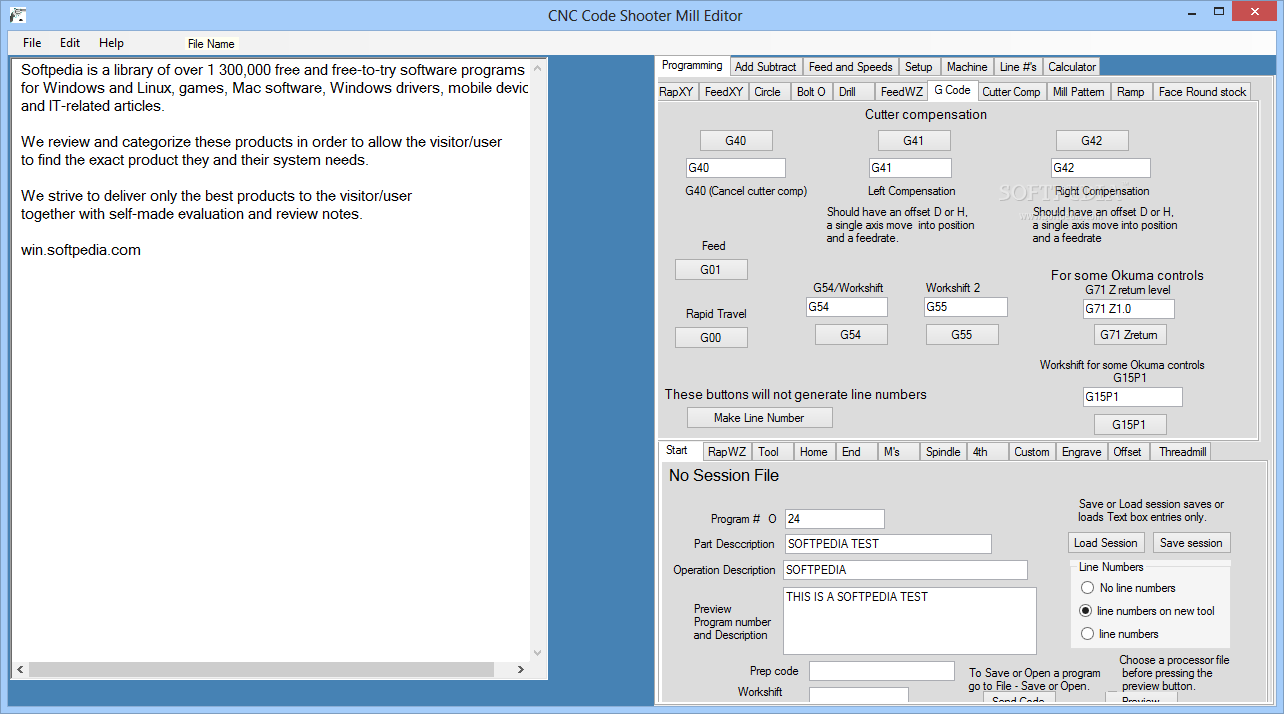The image size is (1284, 714).
Task: Open the Custom lower tab
Action: [1032, 452]
